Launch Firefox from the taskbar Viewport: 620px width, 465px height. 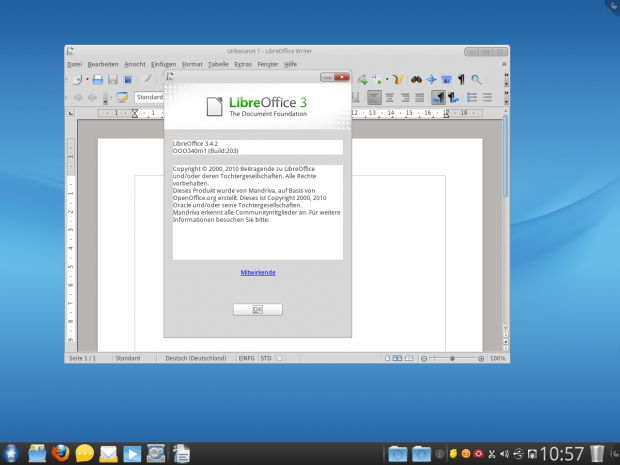pos(60,454)
